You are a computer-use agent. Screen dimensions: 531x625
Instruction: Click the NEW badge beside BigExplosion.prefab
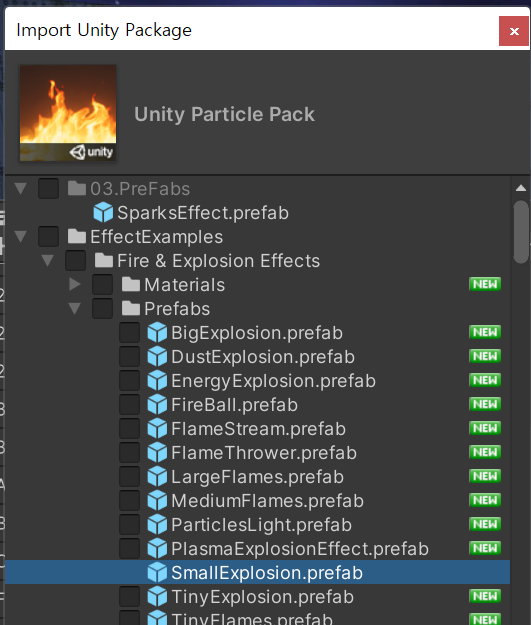click(485, 332)
